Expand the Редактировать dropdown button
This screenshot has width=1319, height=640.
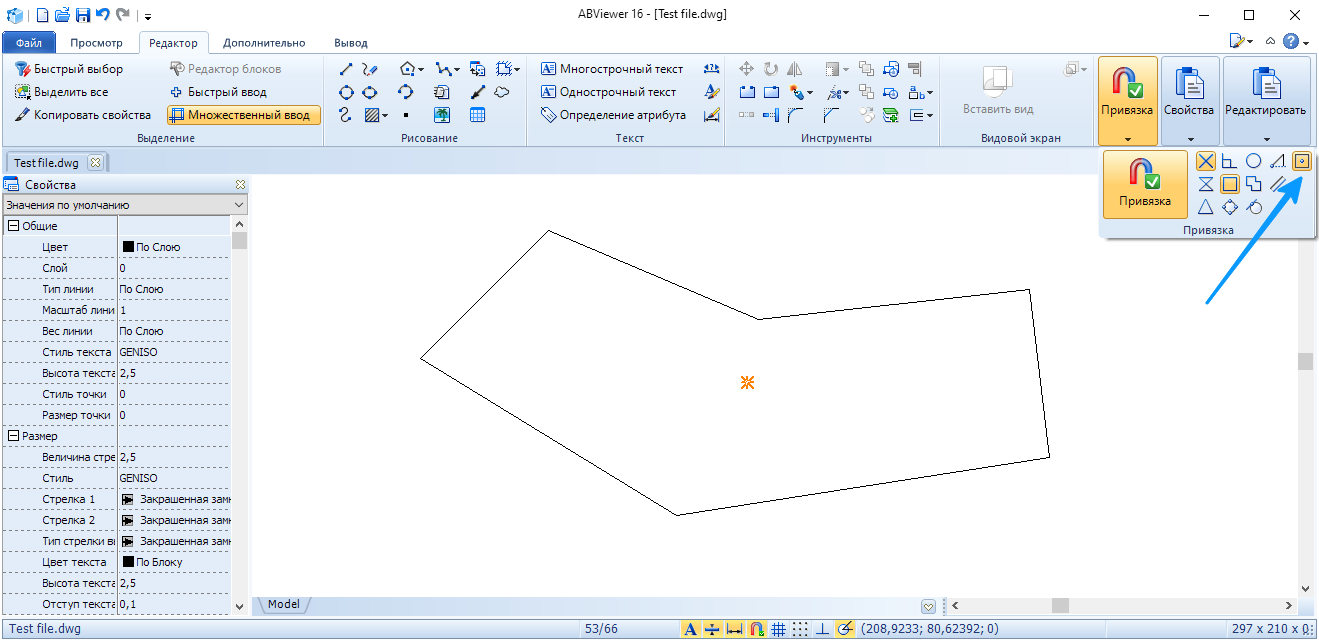point(1266,139)
